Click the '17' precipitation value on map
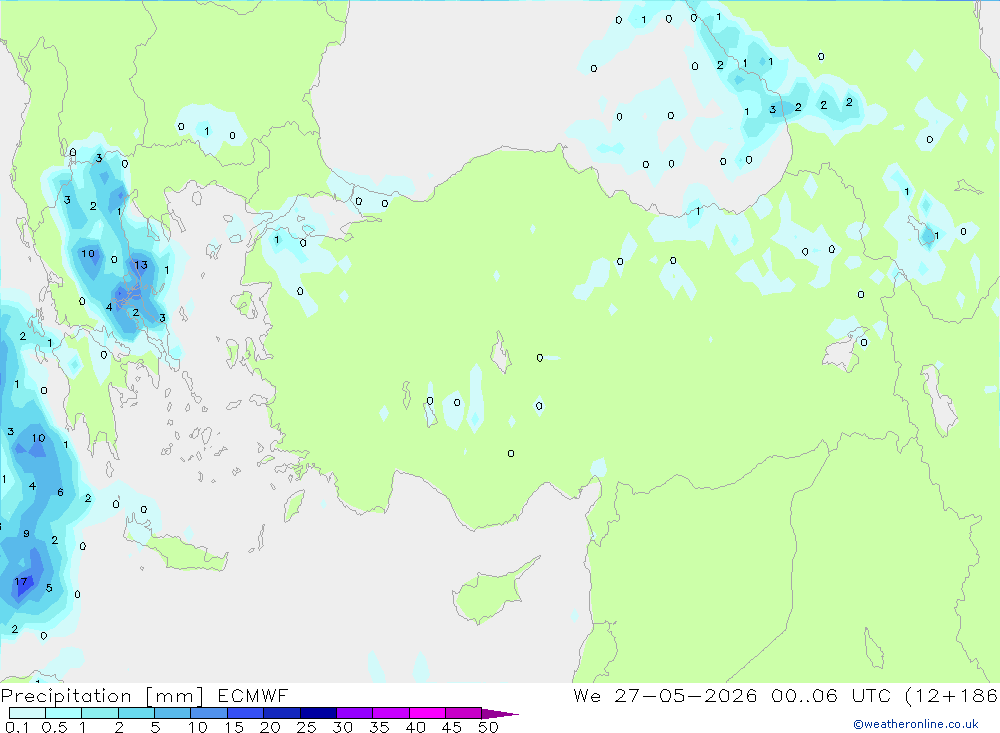Viewport: 1000px width, 733px height. point(21,581)
